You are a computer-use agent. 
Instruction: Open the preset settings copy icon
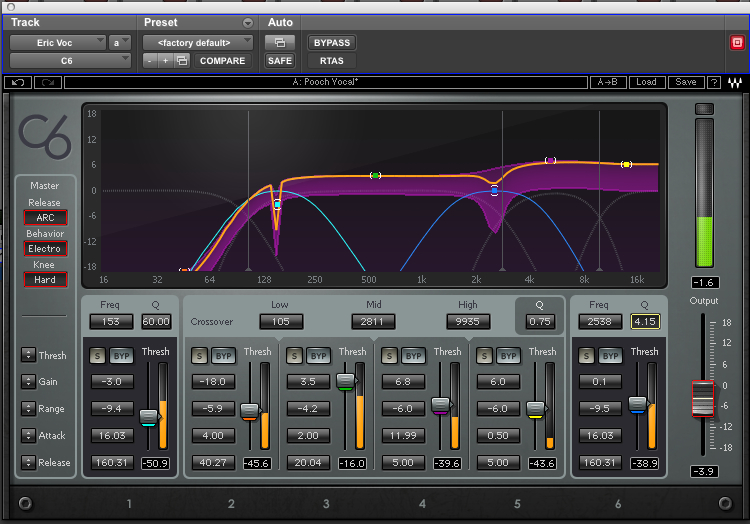182,61
